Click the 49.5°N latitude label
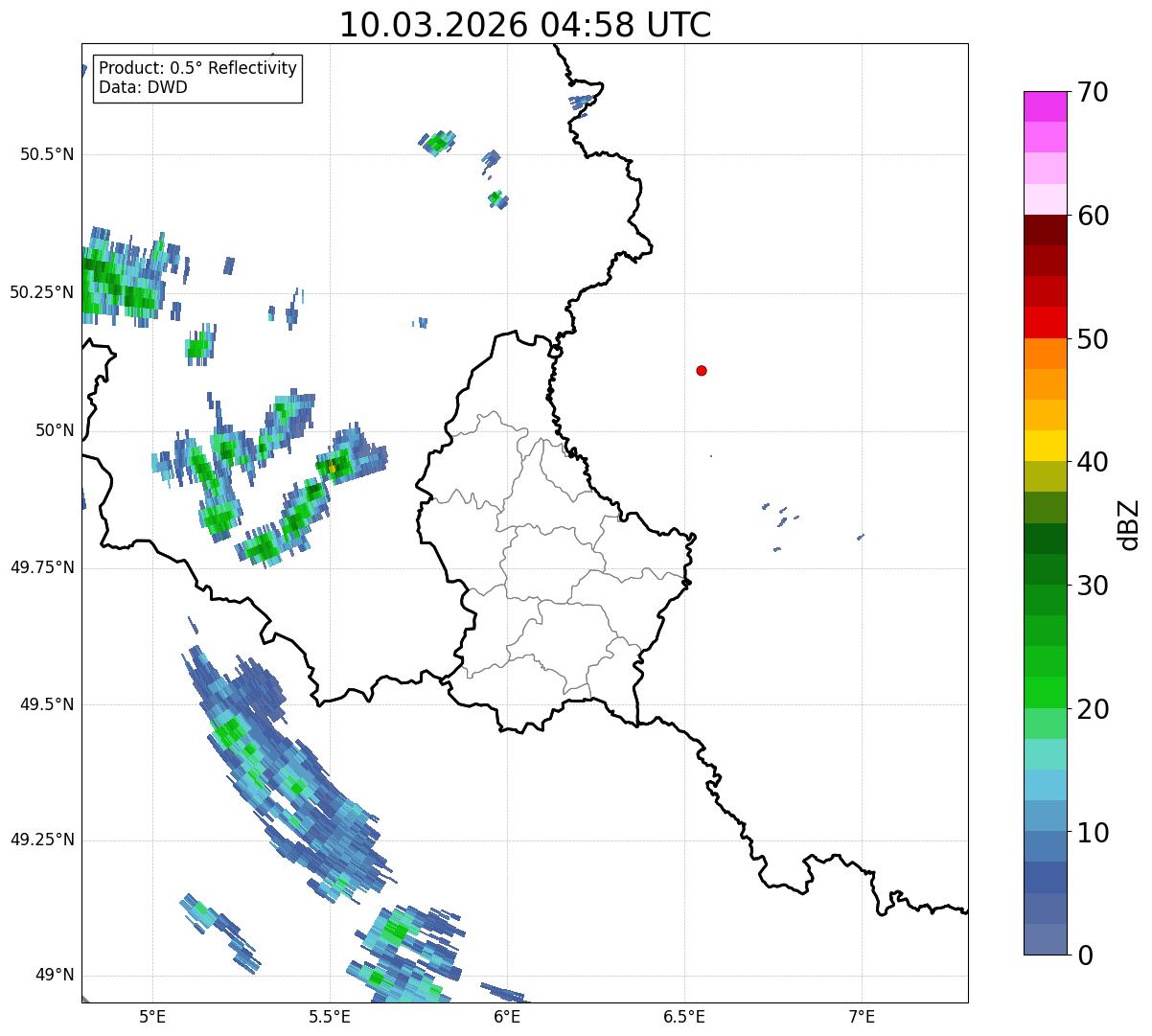The image size is (1152, 1036). tap(47, 704)
